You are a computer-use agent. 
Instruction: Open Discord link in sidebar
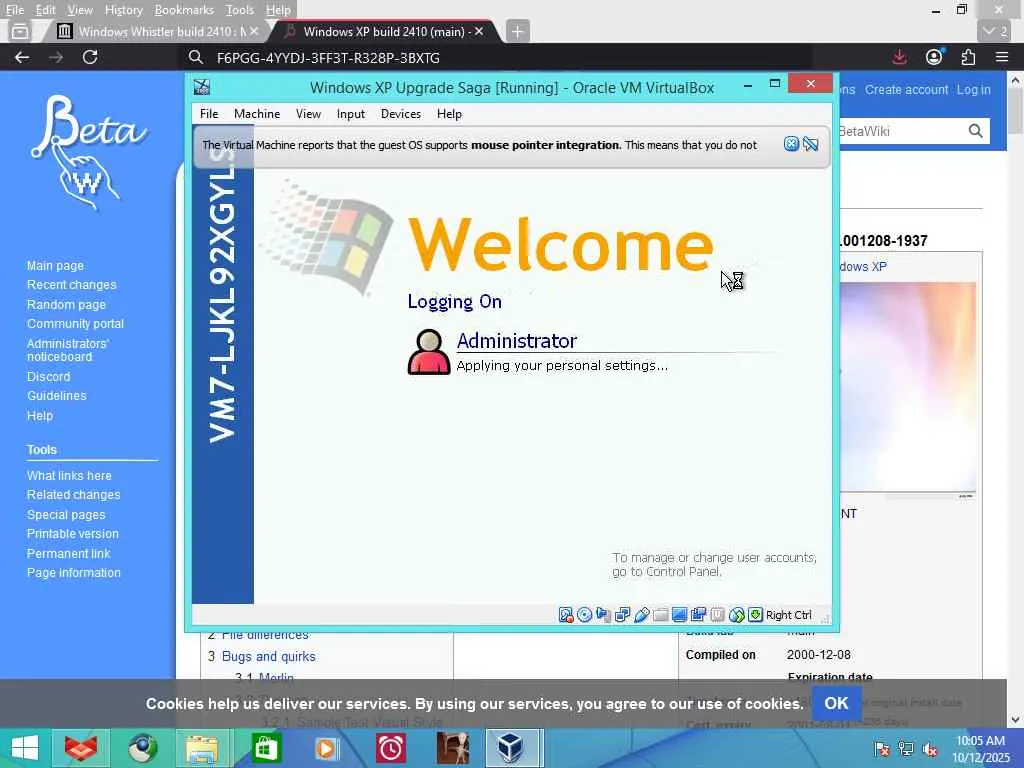pos(48,376)
